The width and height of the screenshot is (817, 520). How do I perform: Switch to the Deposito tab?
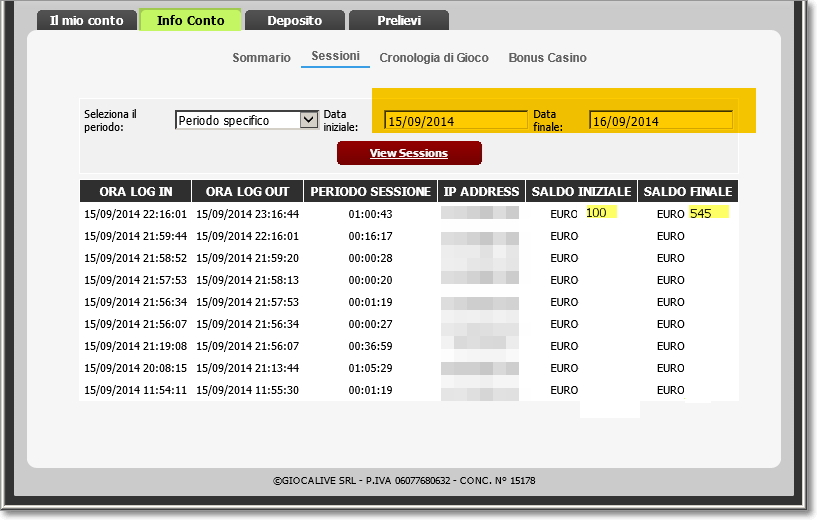click(x=294, y=20)
